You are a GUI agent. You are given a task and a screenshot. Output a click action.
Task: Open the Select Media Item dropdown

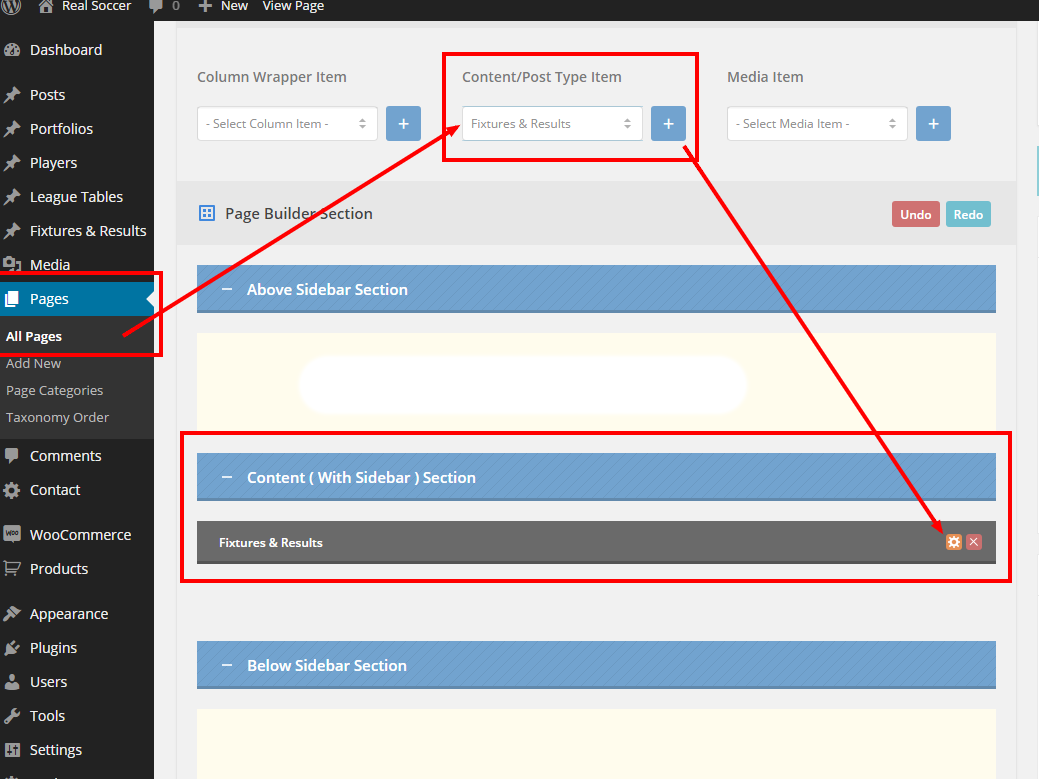817,124
